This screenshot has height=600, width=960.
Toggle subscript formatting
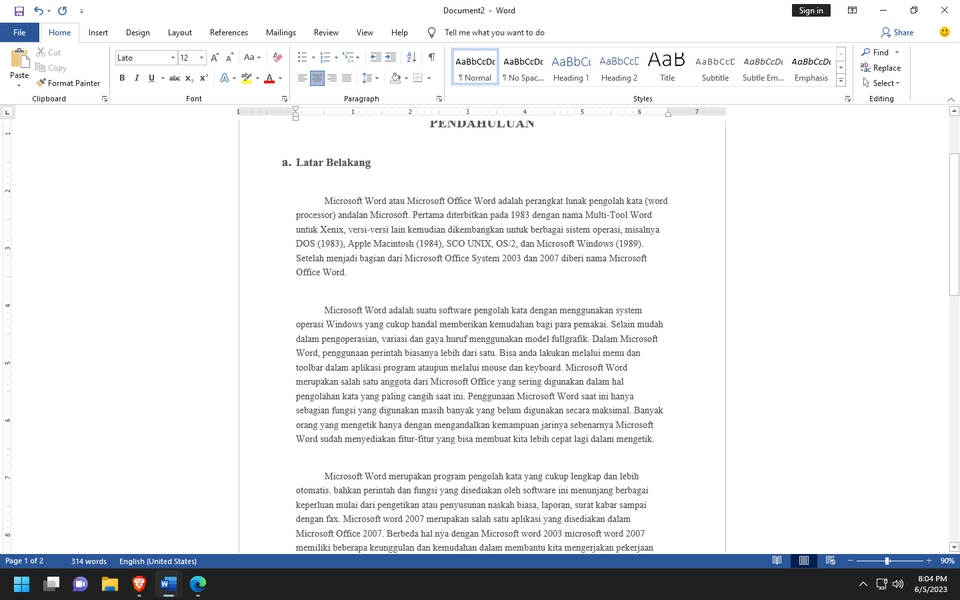tap(189, 78)
